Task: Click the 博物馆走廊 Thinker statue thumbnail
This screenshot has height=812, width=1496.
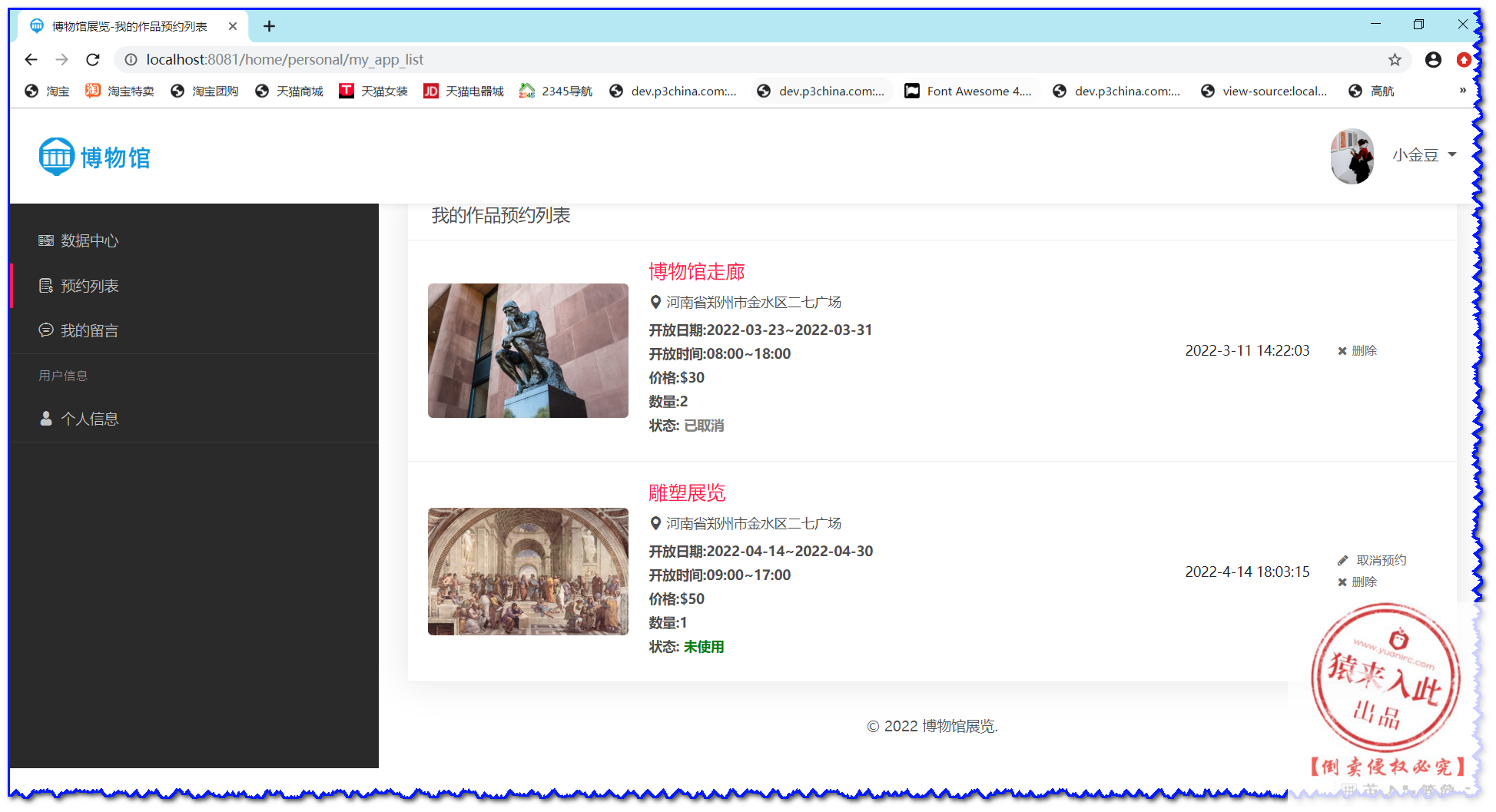Action: (528, 350)
